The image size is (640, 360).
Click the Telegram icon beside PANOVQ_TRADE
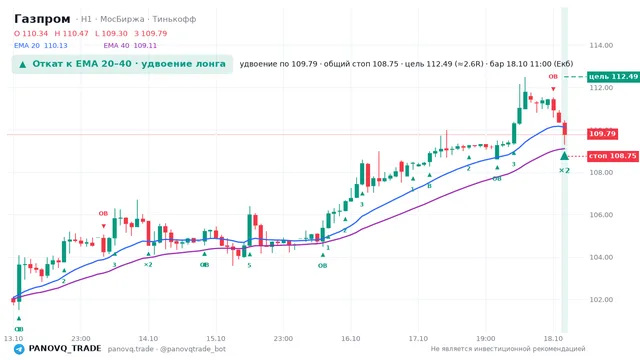19,349
